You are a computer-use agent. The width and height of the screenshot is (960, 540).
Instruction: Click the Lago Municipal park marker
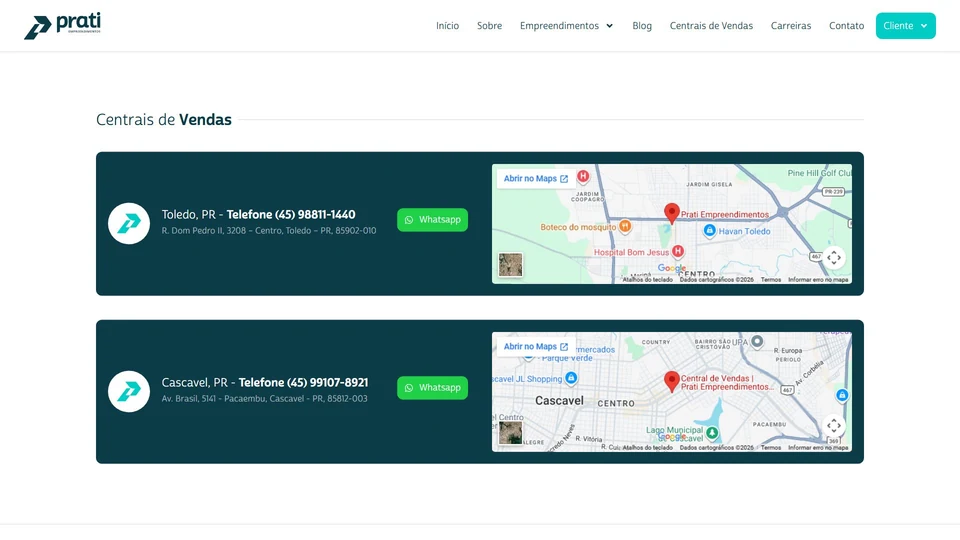pos(711,432)
